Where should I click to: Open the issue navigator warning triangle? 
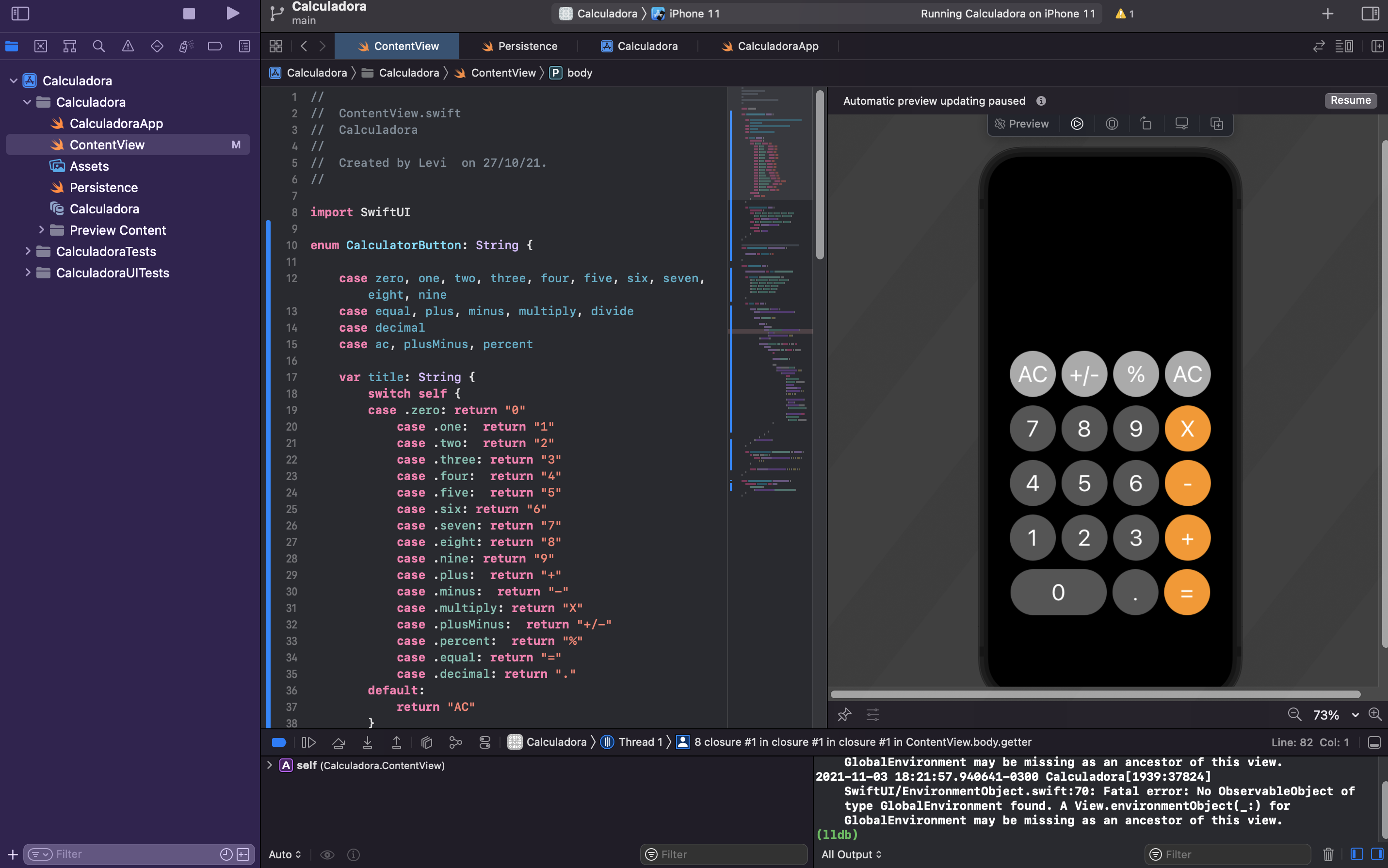128,46
